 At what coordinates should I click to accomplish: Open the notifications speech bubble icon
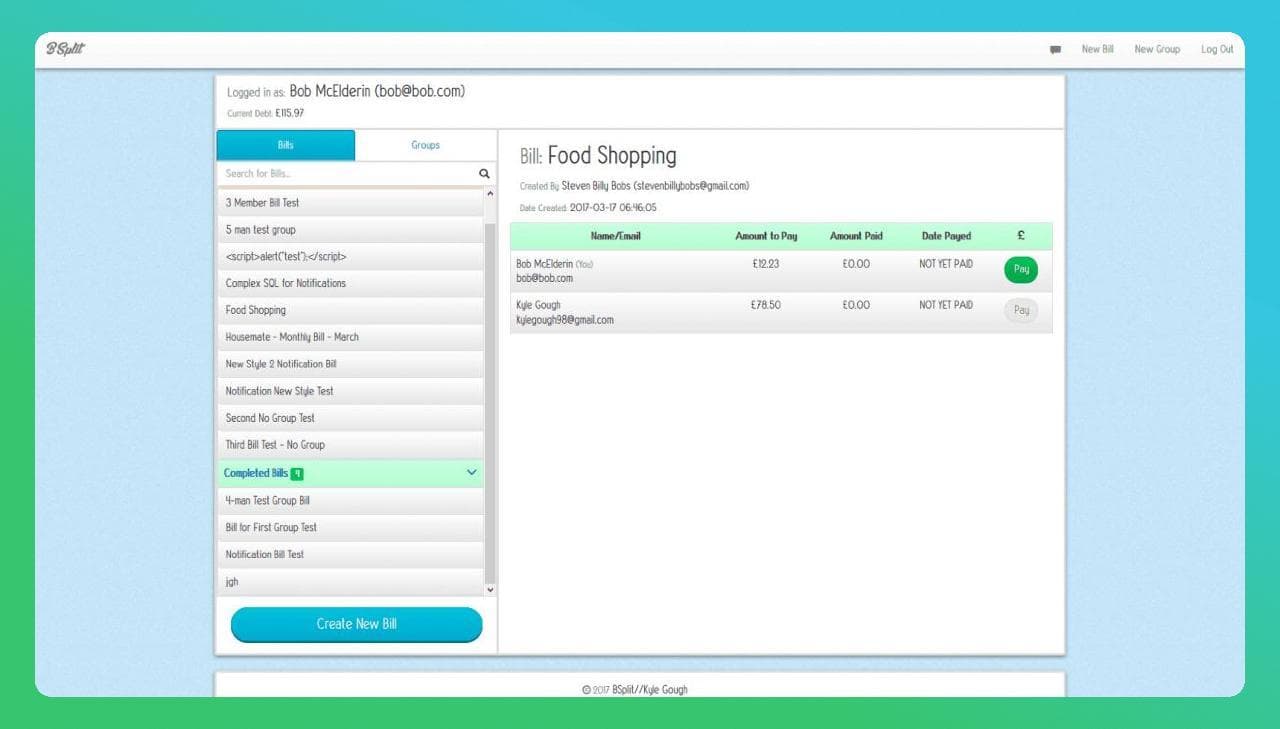point(1055,50)
